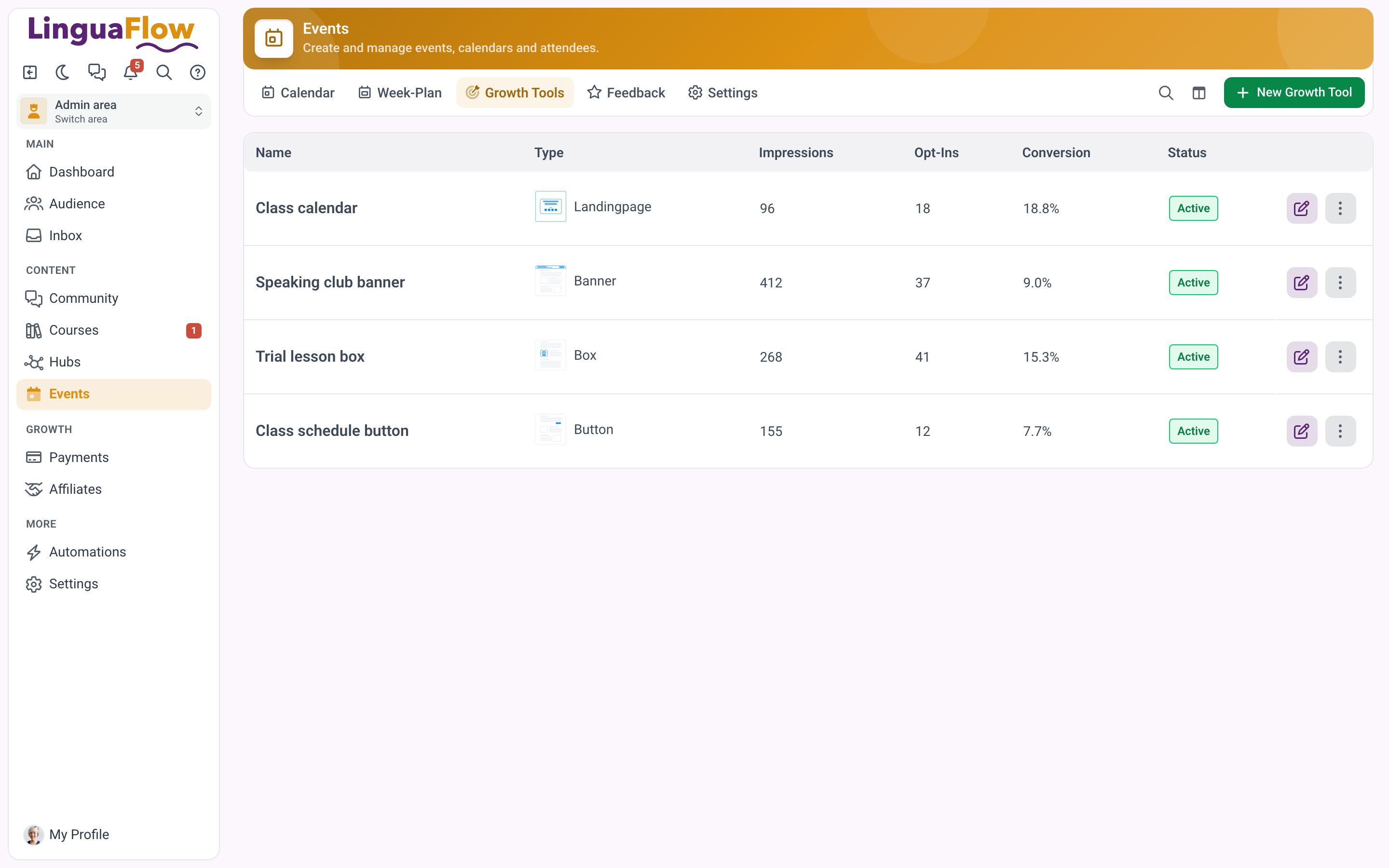Image resolution: width=1389 pixels, height=868 pixels.
Task: Open Audience section
Action: [x=114, y=203]
